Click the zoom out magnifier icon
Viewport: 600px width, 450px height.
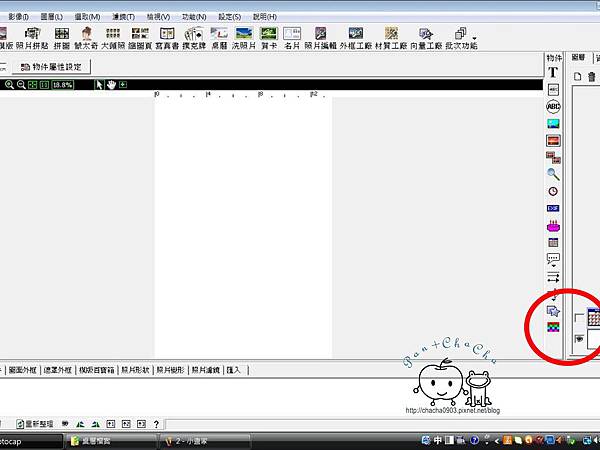tap(21, 85)
